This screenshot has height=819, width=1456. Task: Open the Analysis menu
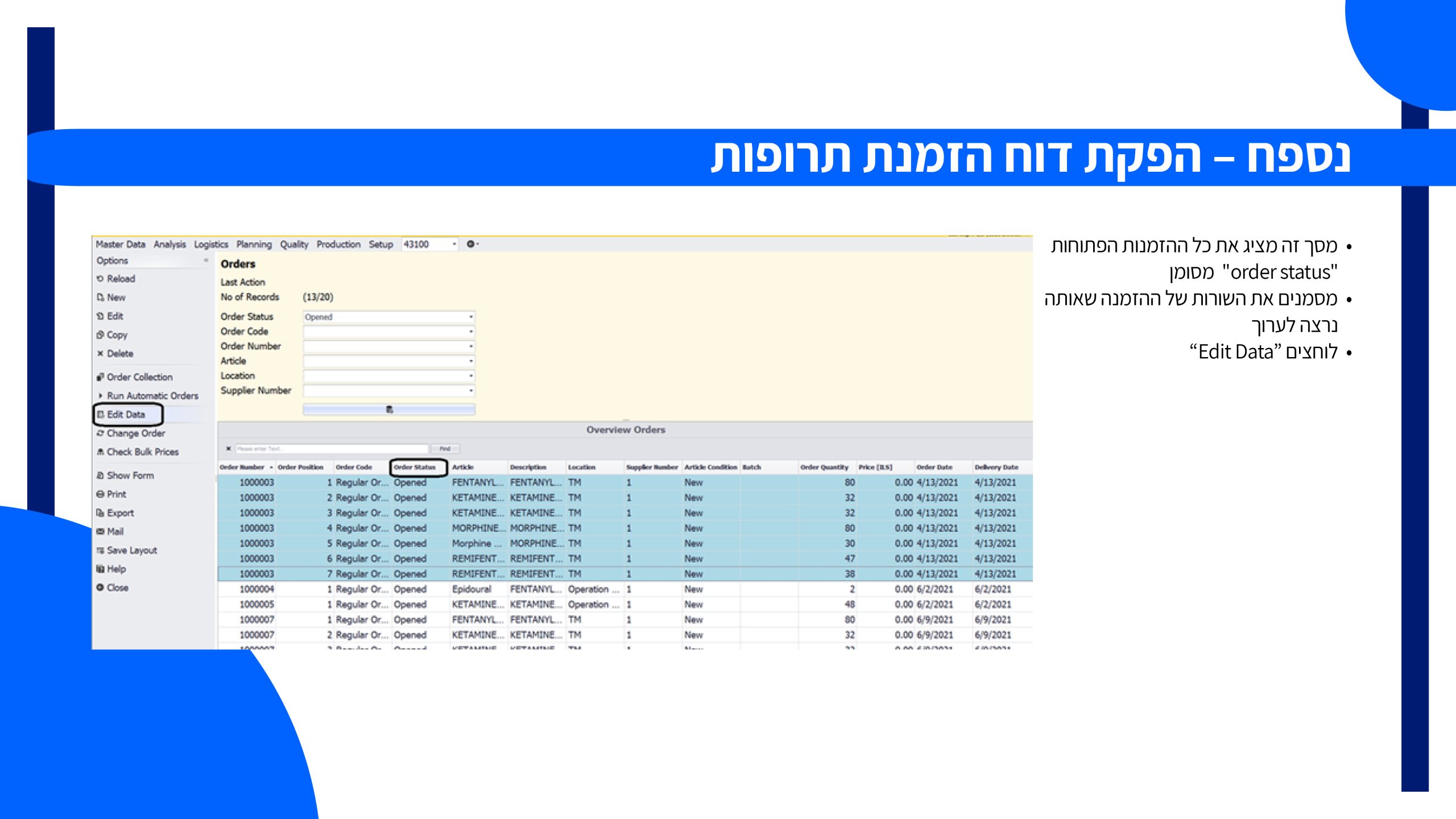click(x=169, y=245)
